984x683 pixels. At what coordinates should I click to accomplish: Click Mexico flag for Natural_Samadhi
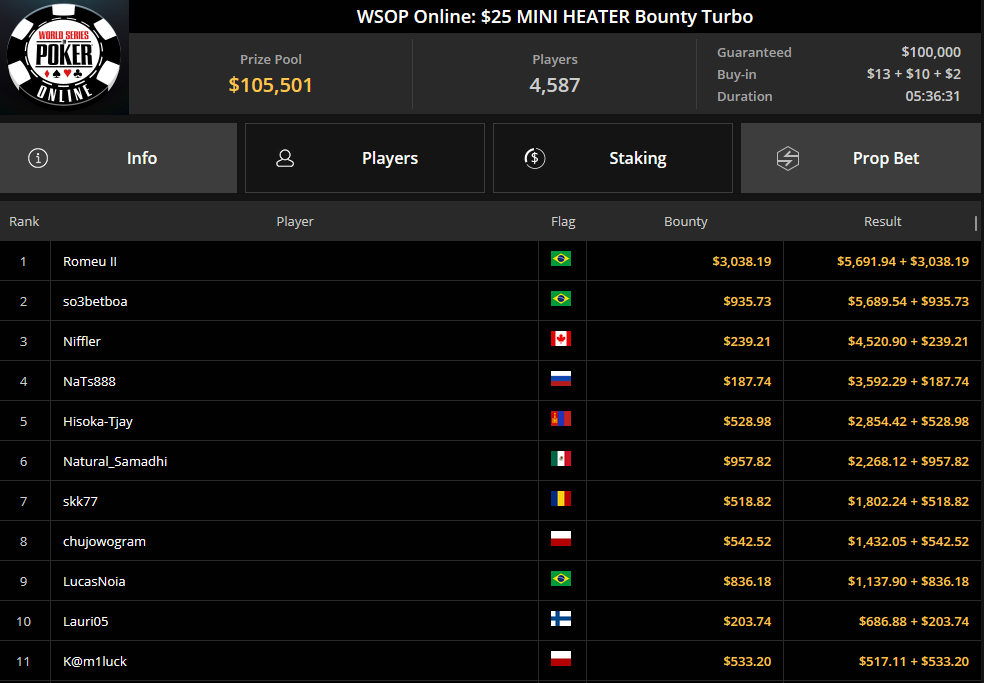click(x=560, y=459)
